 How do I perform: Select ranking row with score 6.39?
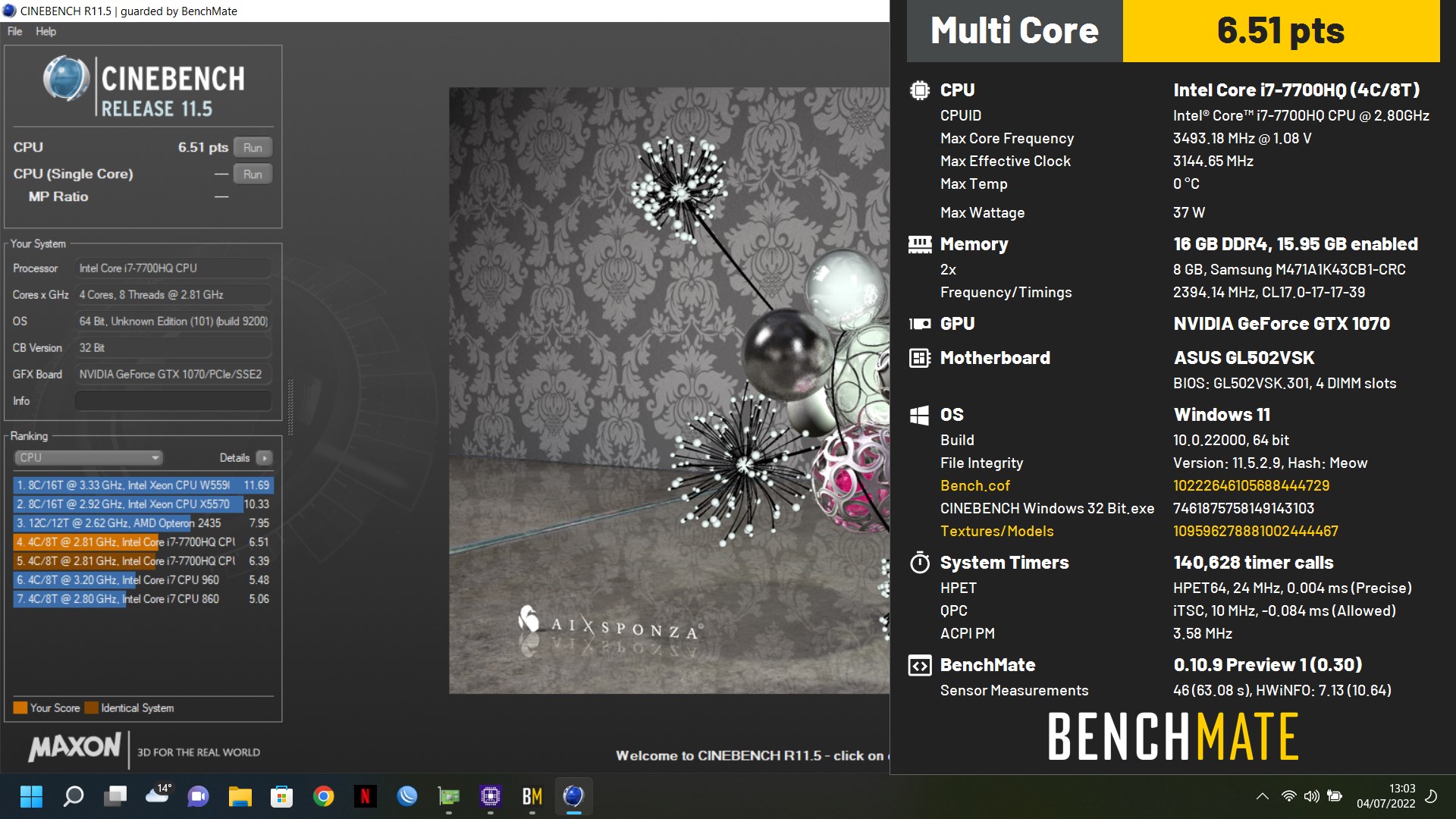(x=143, y=560)
